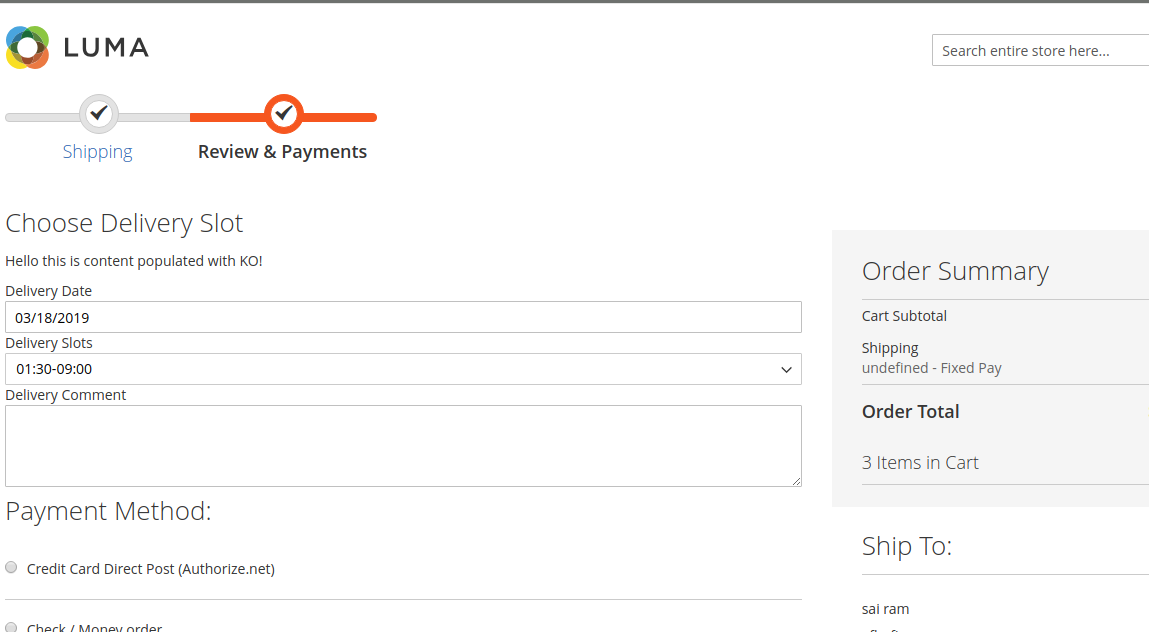Select the 01:30-09:00 delivery slot combo box
Screen dimensions: 1149x632
coord(403,369)
